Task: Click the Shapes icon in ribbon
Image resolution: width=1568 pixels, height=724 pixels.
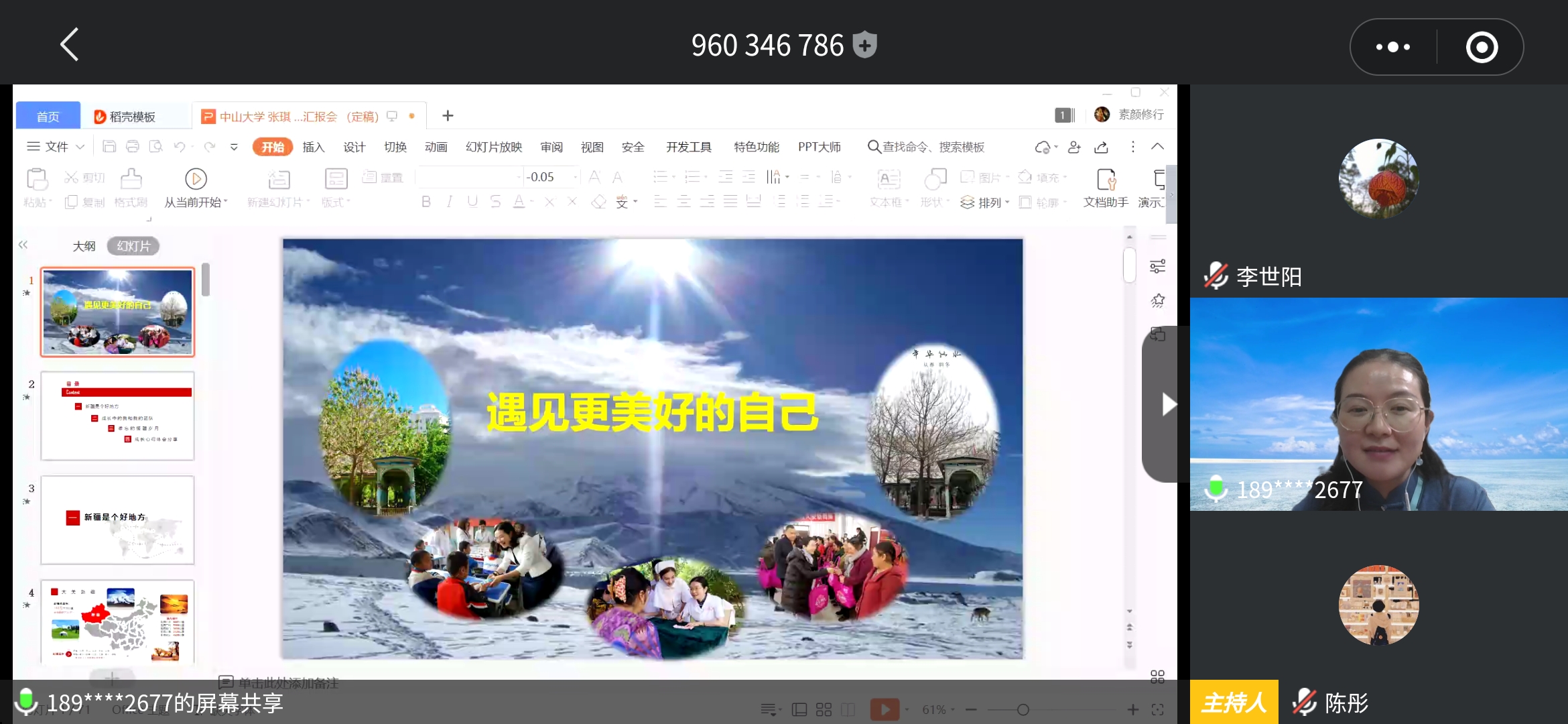Action: click(x=935, y=179)
